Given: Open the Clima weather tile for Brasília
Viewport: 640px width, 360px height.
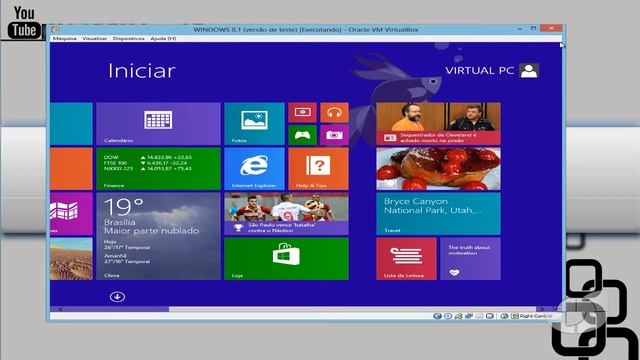Looking at the screenshot, I should (x=158, y=236).
